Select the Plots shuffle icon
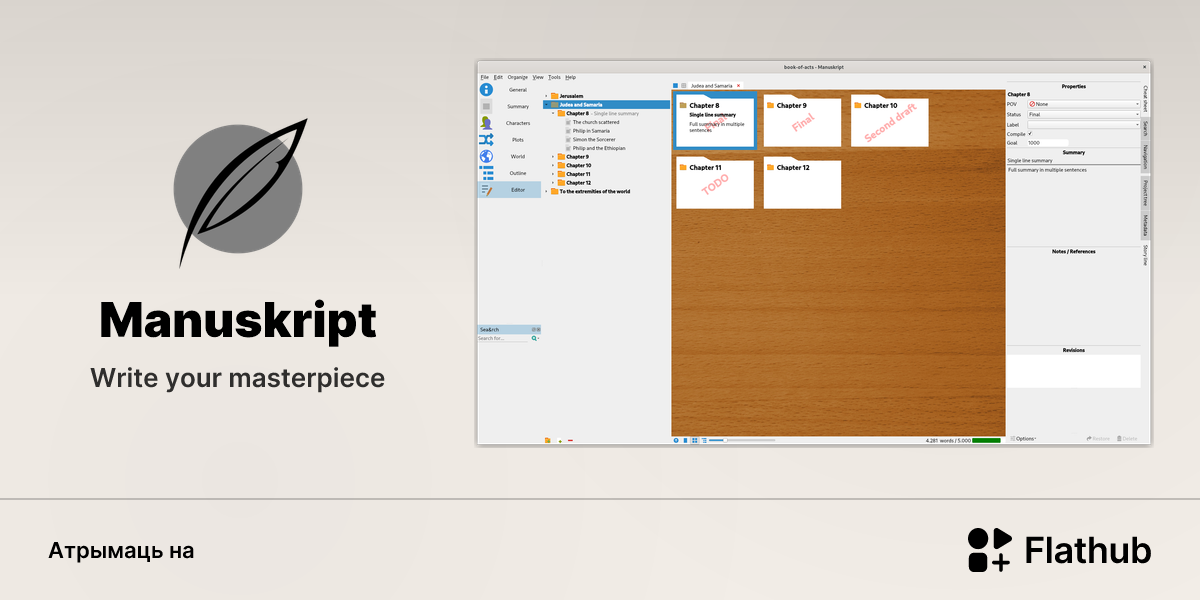Image resolution: width=1200 pixels, height=600 pixels. 486,140
